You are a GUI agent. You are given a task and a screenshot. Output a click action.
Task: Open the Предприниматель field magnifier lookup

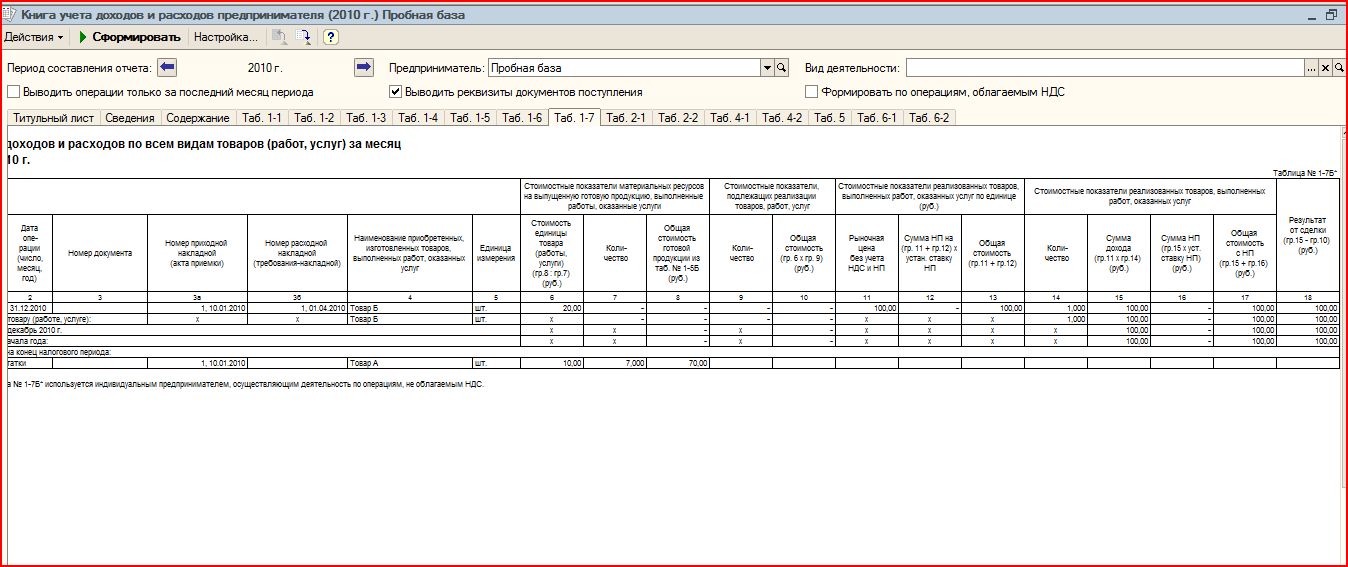782,68
